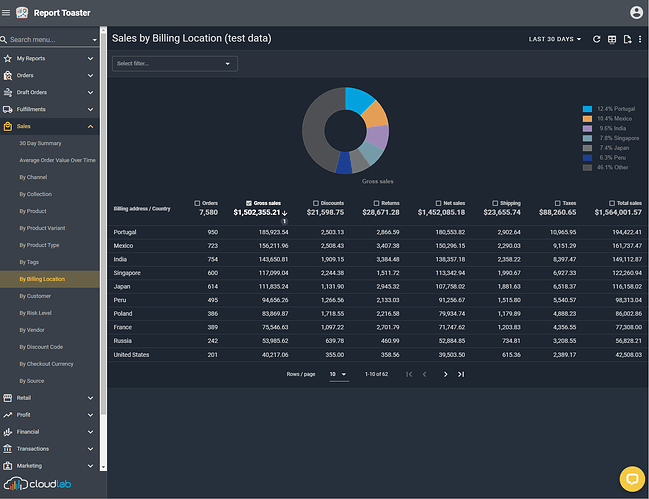Image resolution: width=649 pixels, height=499 pixels.
Task: Enable the Orders column checkbox
Action: [x=198, y=203]
